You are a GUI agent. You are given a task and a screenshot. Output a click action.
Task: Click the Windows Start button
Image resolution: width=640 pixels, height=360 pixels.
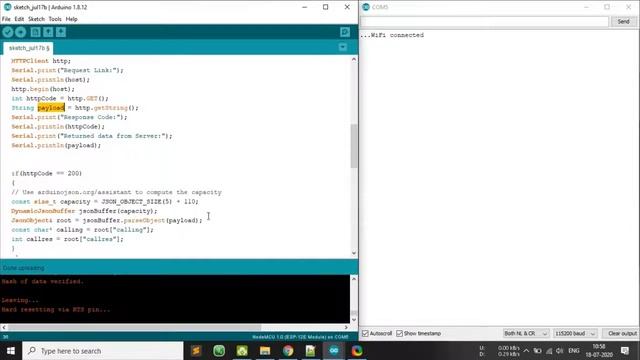click(11, 351)
